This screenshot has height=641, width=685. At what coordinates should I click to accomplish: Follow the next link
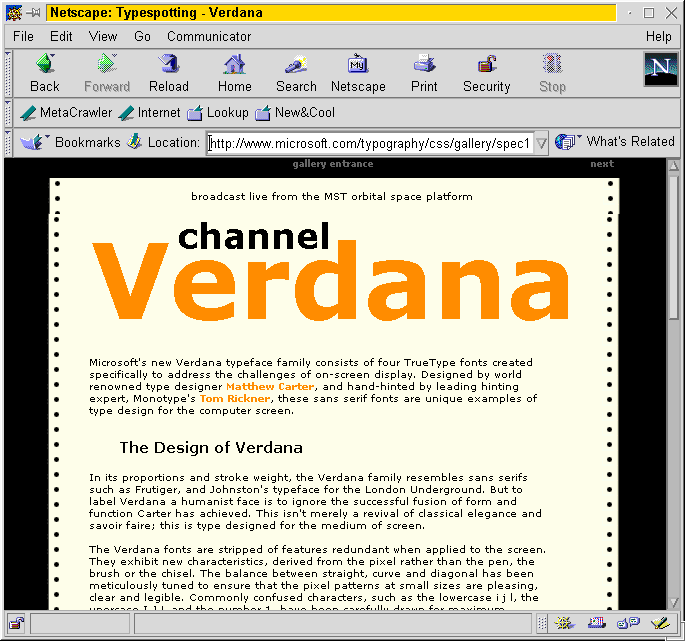click(x=602, y=164)
